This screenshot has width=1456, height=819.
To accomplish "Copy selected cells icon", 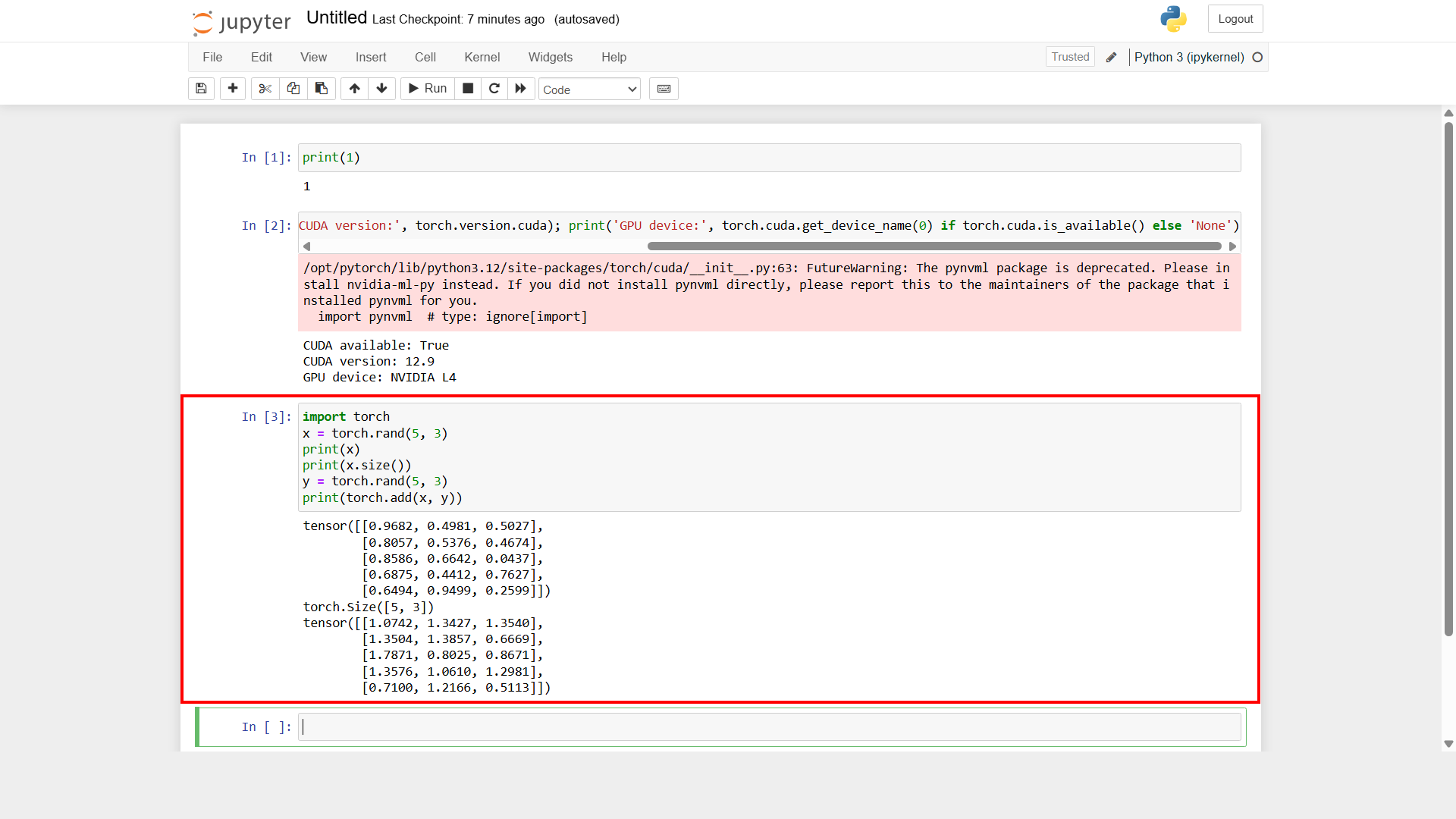I will point(293,89).
